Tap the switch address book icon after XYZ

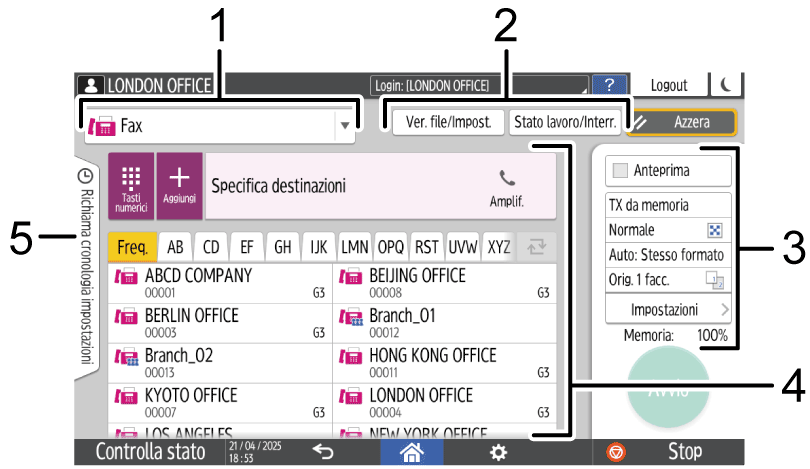click(x=536, y=247)
